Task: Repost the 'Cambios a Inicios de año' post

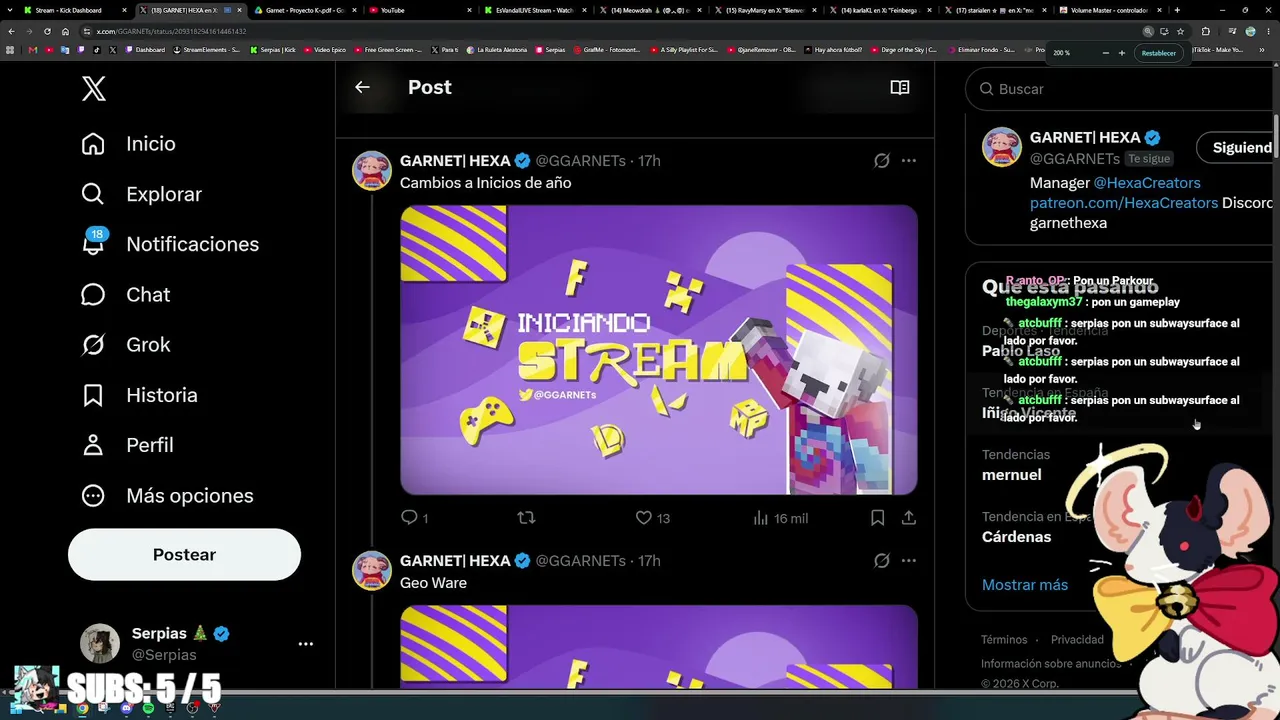Action: tap(526, 518)
